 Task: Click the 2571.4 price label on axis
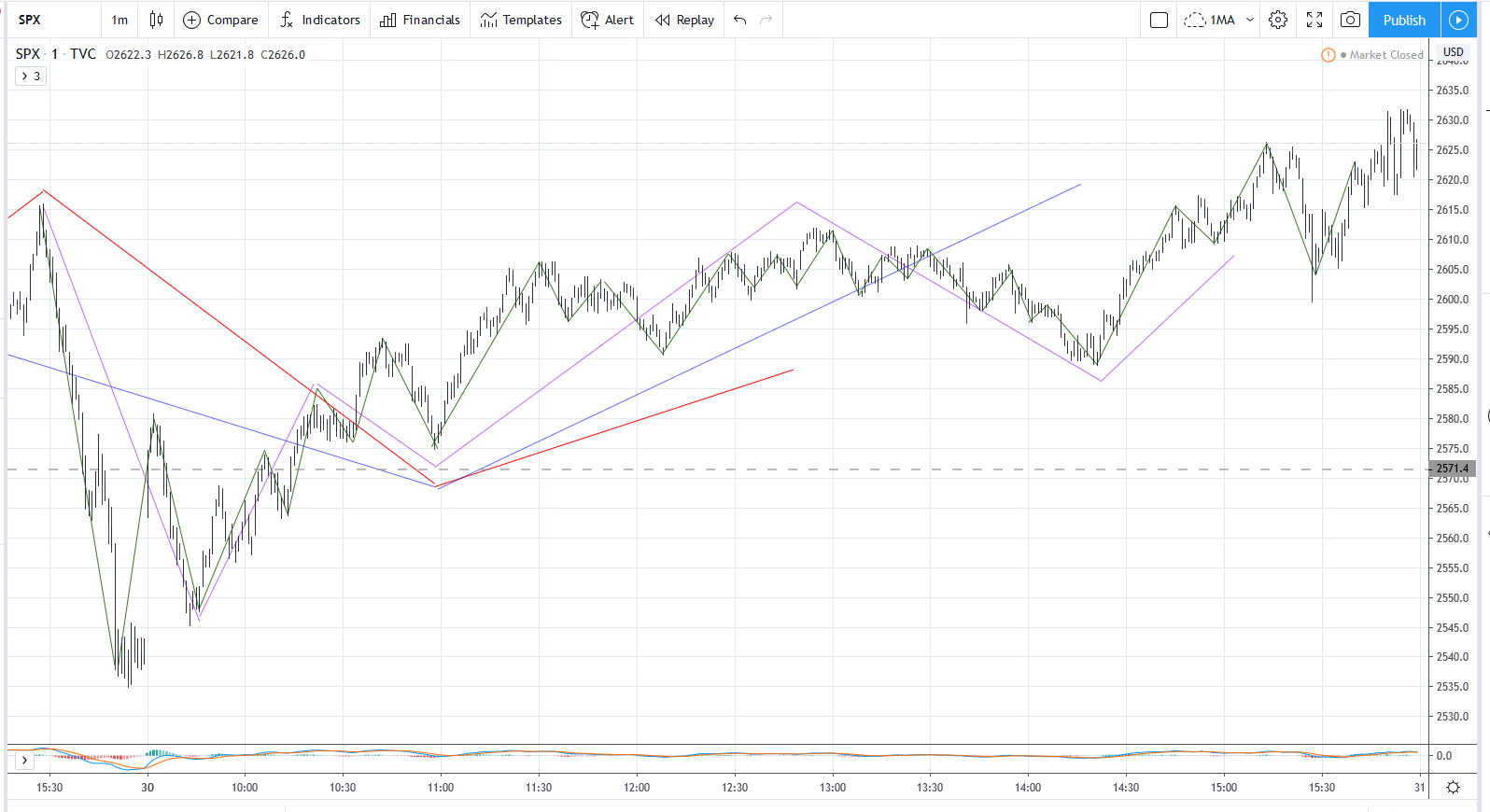[1453, 469]
